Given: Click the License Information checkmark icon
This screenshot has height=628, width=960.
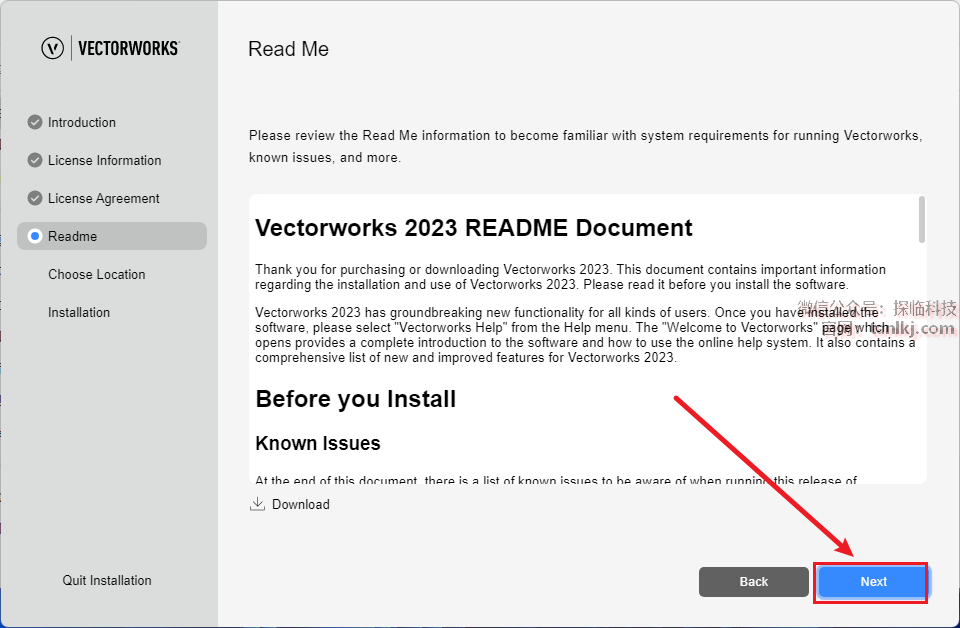Looking at the screenshot, I should [35, 160].
